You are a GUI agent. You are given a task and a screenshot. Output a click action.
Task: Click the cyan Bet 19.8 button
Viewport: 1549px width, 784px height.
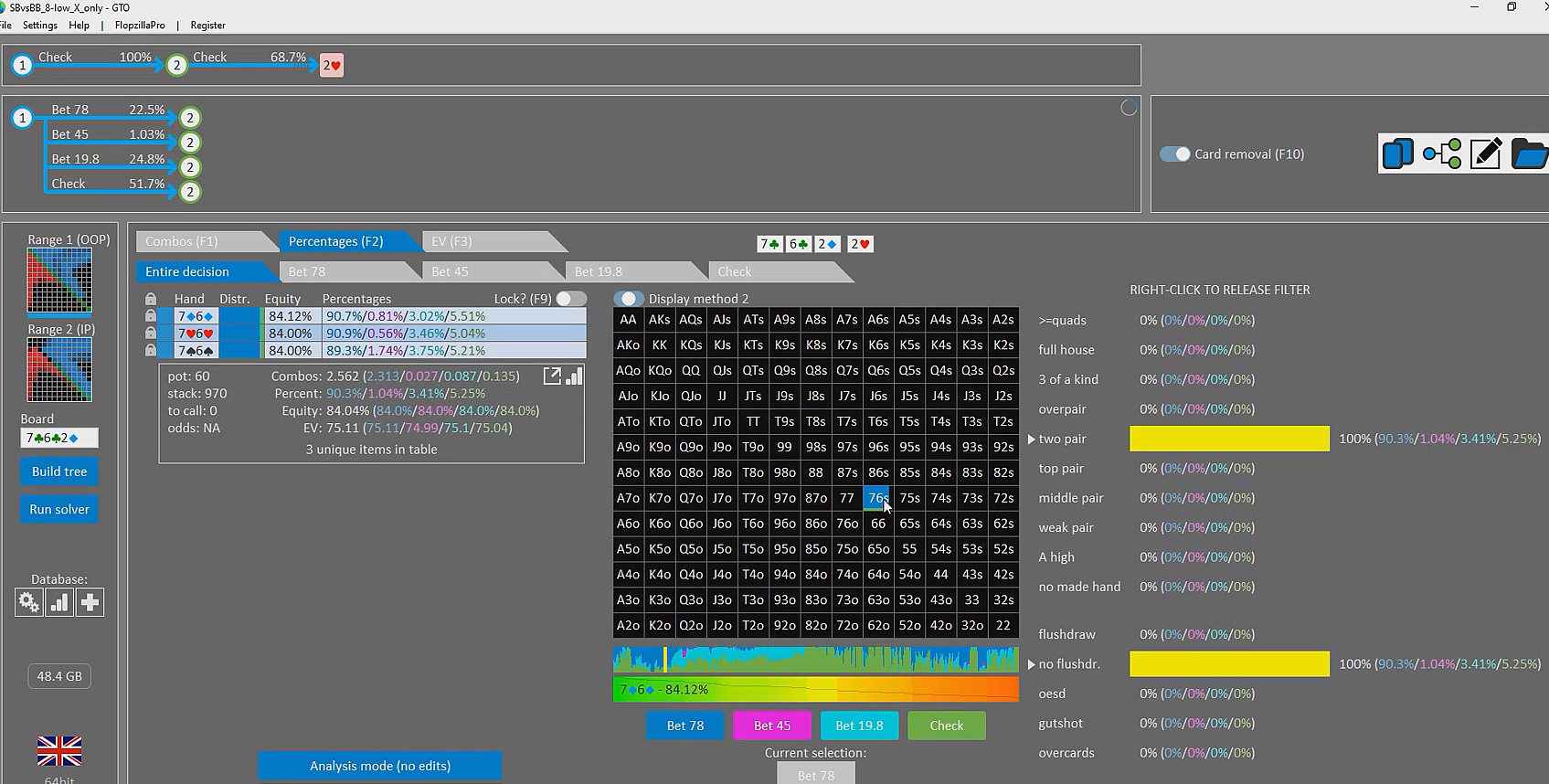click(859, 726)
